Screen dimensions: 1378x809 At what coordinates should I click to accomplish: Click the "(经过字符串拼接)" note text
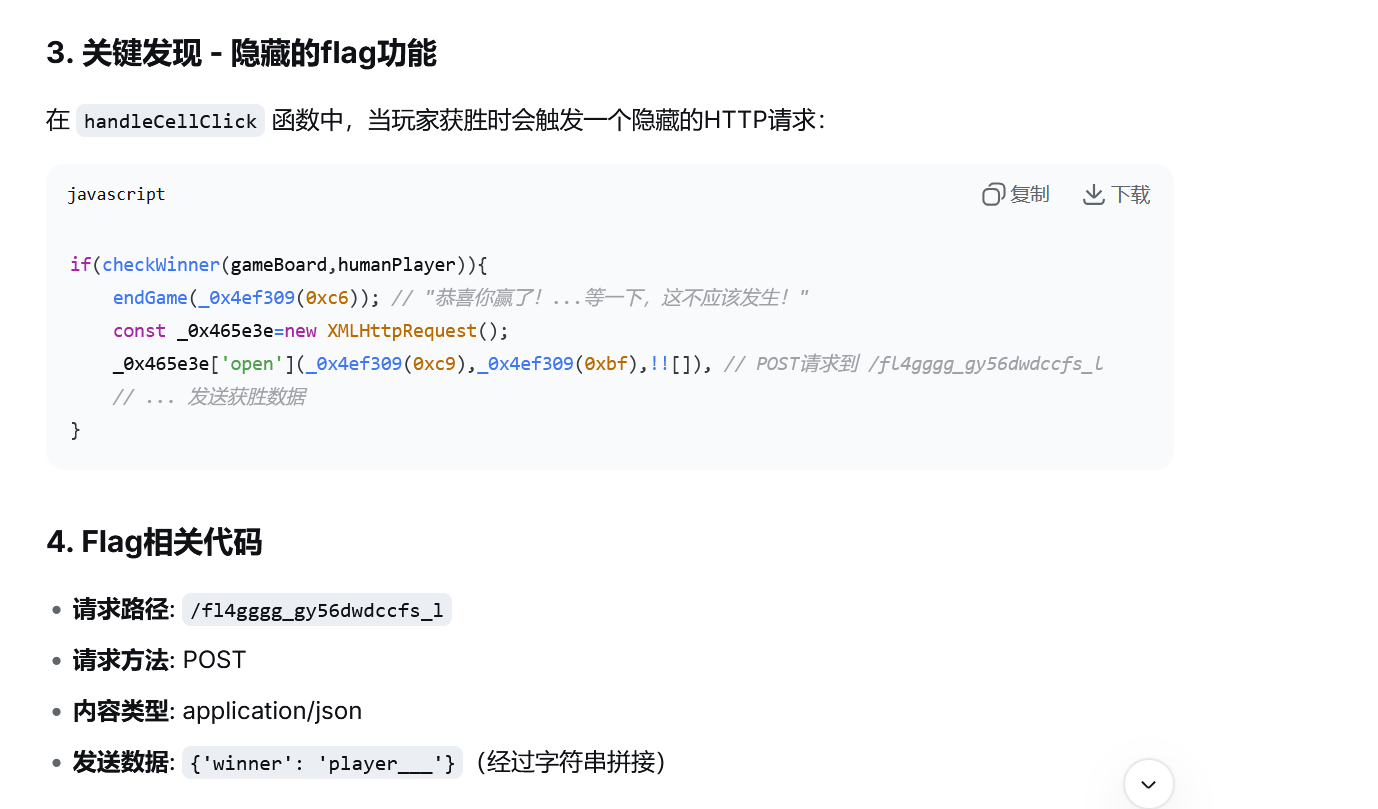tap(570, 762)
